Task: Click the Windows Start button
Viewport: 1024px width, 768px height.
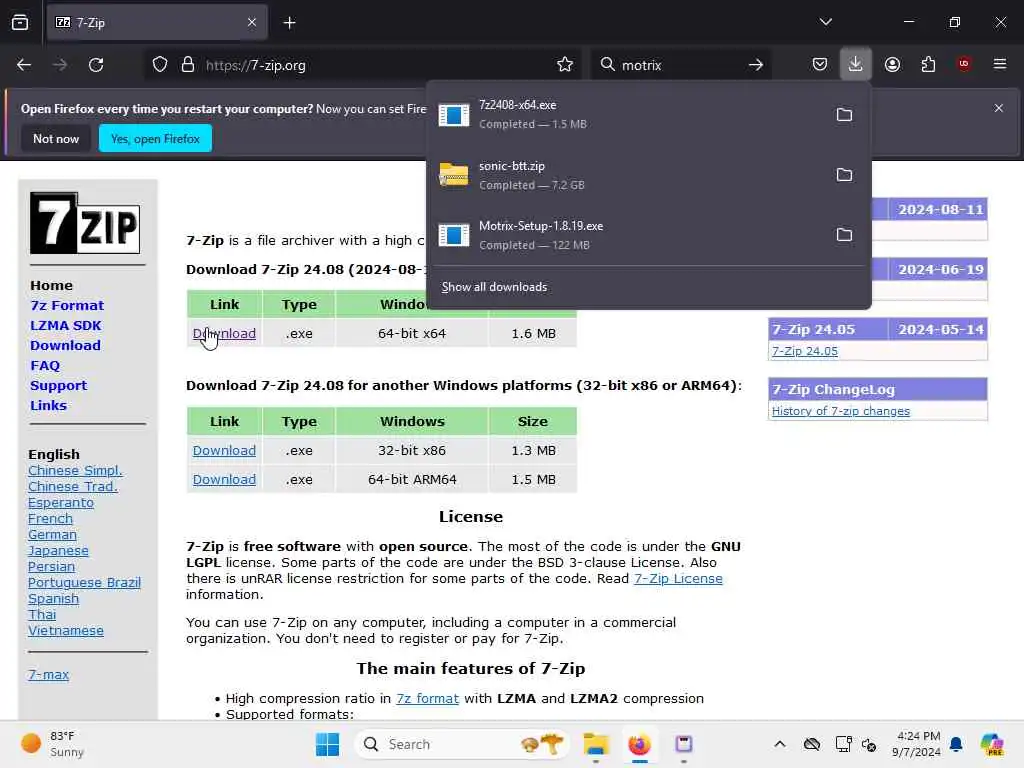Action: coord(327,744)
